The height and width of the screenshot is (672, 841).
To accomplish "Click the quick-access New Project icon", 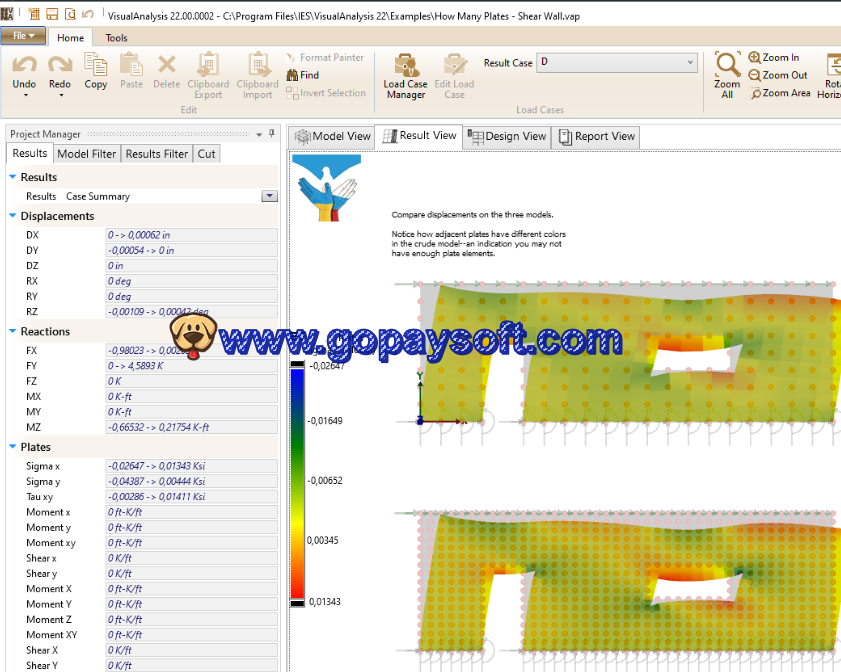I will 34,14.
